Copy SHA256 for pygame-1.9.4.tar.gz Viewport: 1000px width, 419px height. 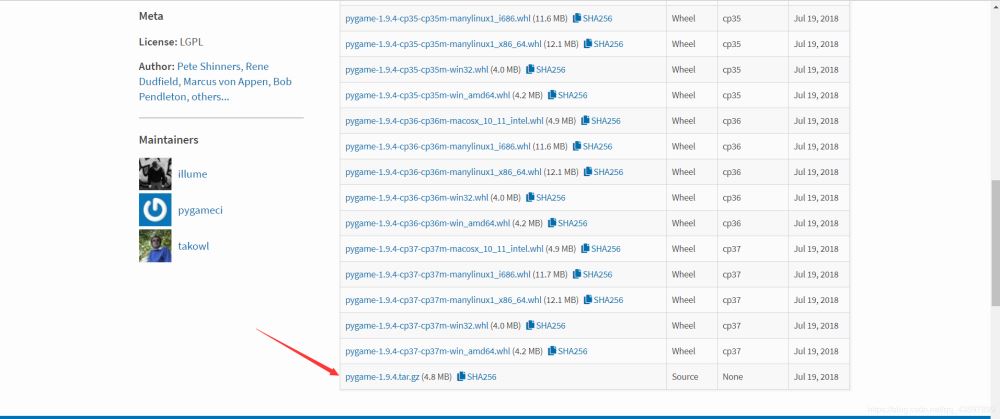[476, 377]
